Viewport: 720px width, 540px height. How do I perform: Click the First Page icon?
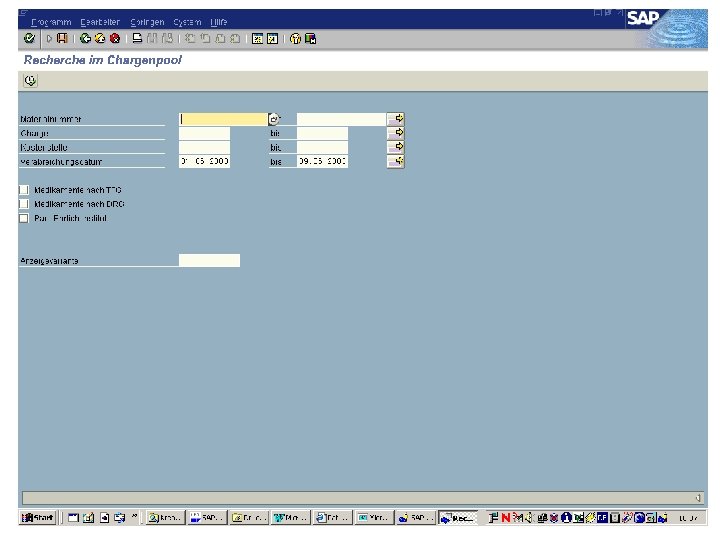coord(190,39)
